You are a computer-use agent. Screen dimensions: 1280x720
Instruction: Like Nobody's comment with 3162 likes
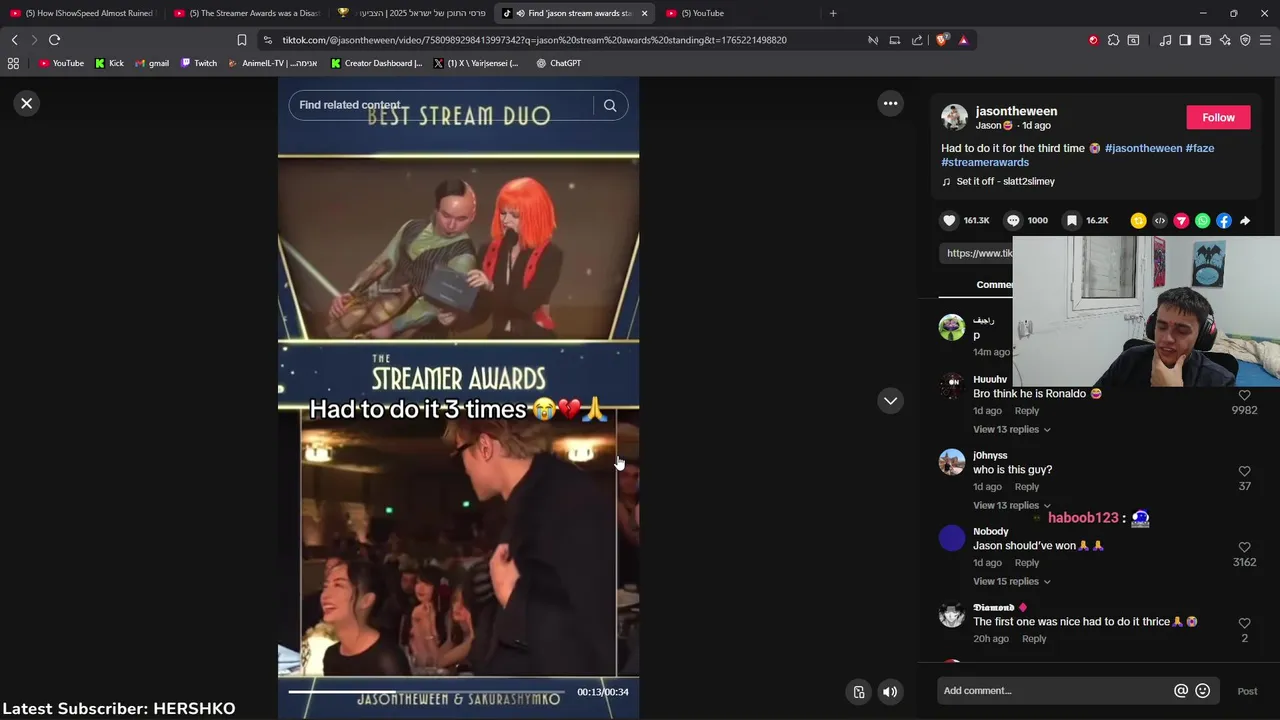(x=1244, y=547)
